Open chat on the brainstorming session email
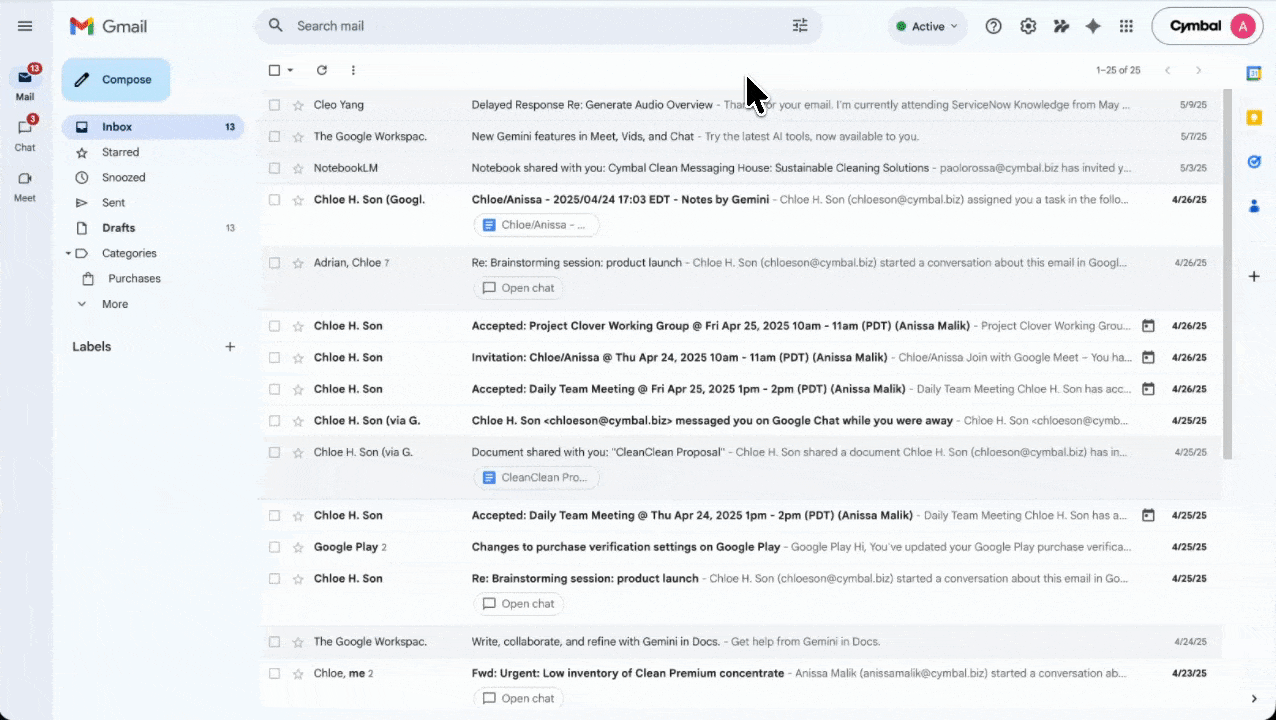The image size is (1276, 720). click(518, 288)
